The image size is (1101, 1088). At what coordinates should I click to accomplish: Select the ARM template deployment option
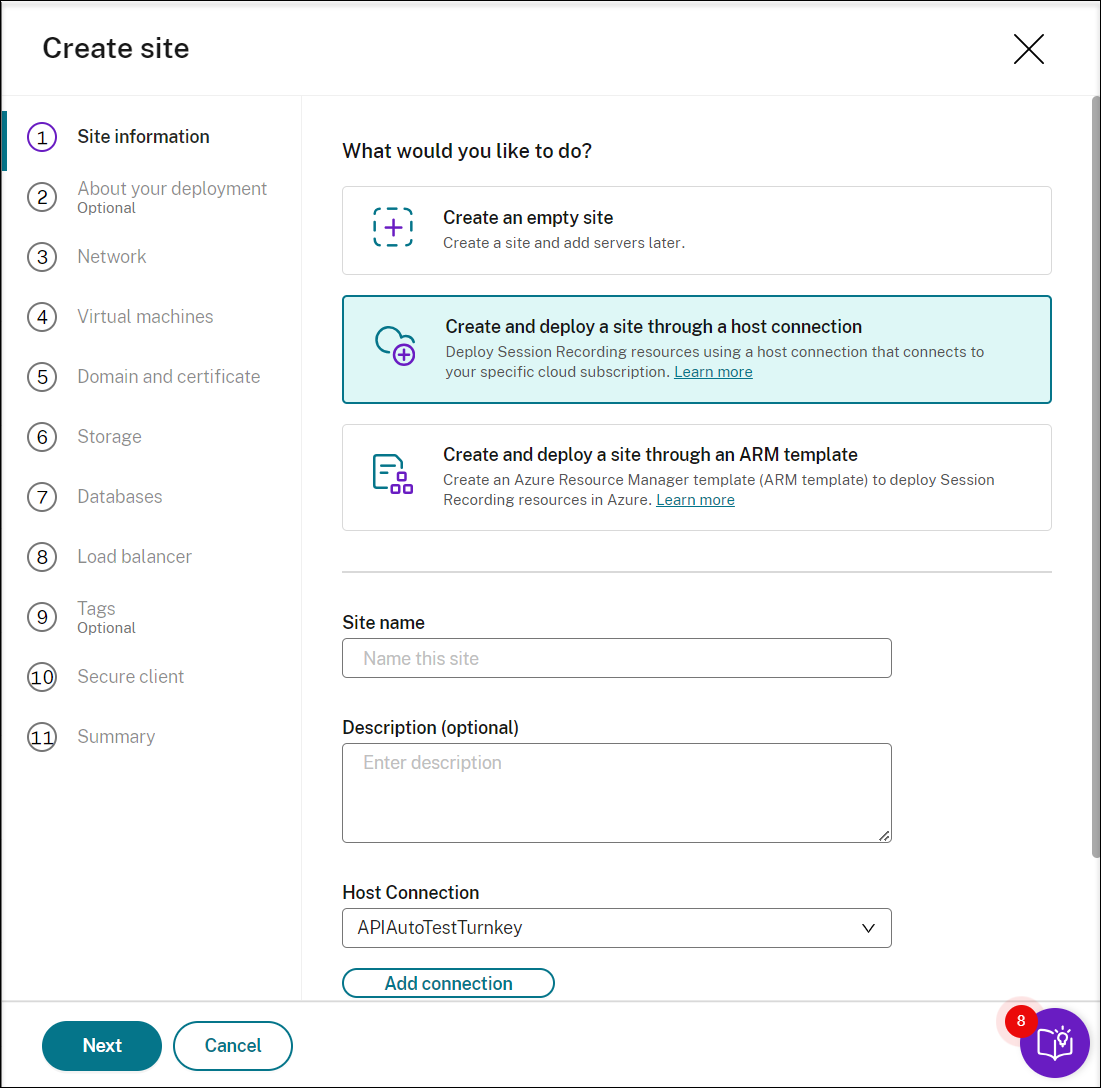pyautogui.click(x=696, y=477)
